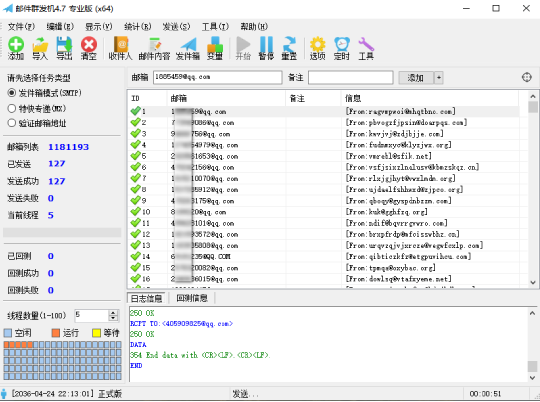Open the 工具(T) menu
Image resolution: width=540 pixels, height=402 pixels.
[x=215, y=27]
